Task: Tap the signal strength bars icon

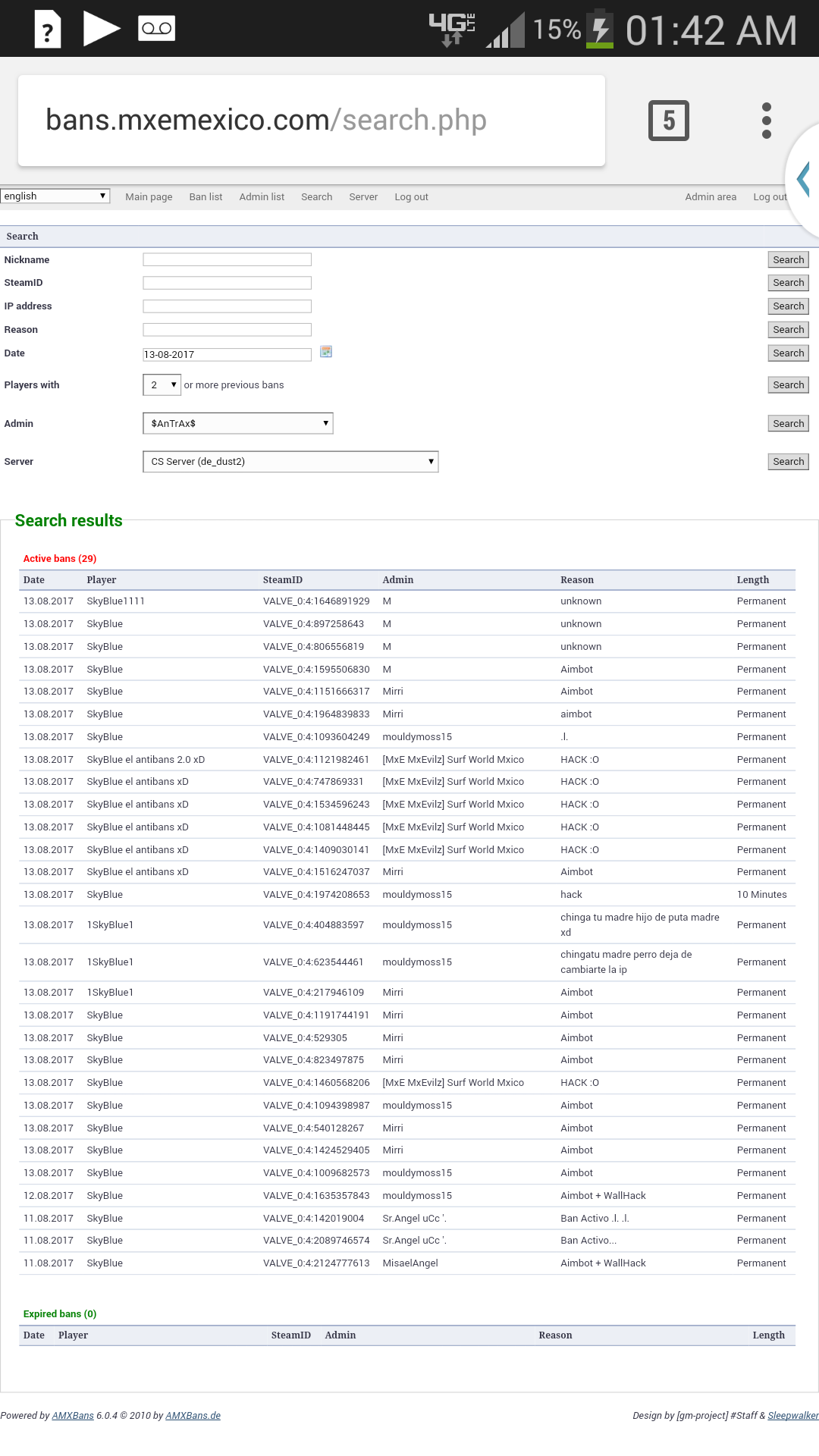Action: pos(505,30)
